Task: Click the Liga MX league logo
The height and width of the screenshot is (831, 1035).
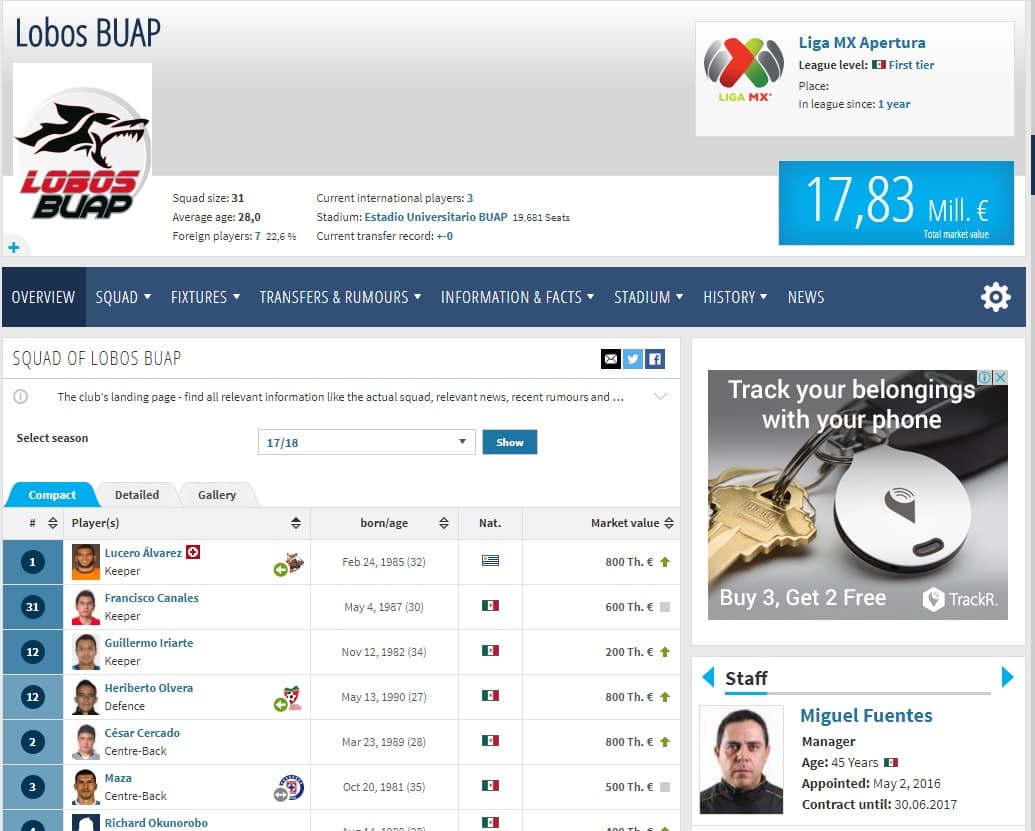Action: pyautogui.click(x=743, y=68)
